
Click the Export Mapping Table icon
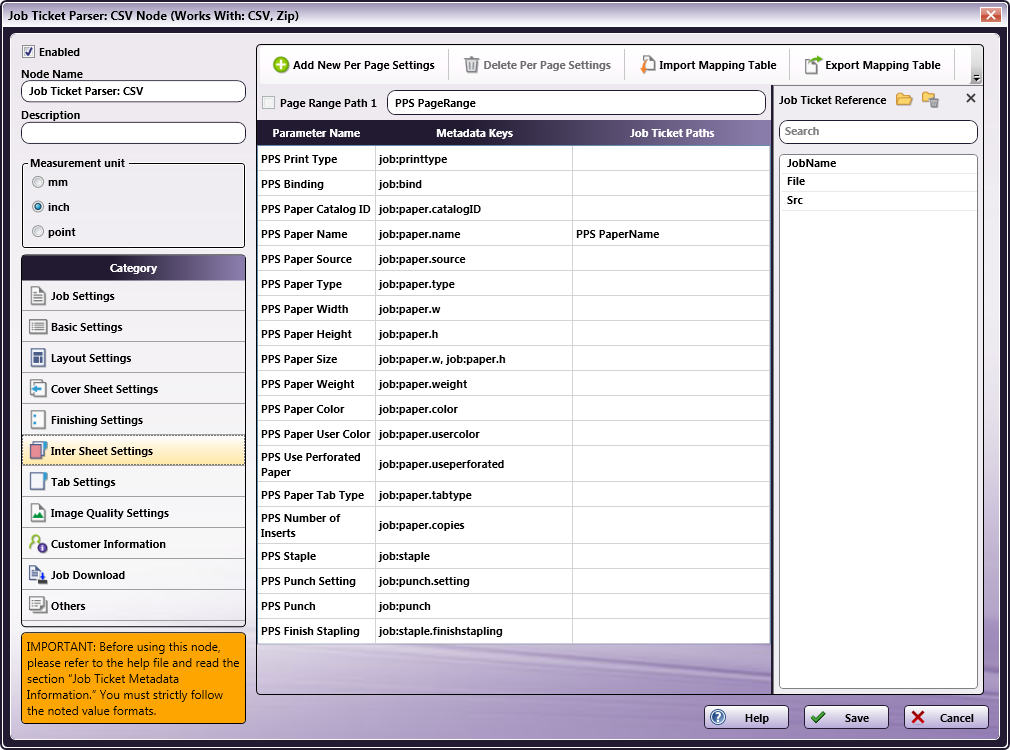tap(814, 65)
